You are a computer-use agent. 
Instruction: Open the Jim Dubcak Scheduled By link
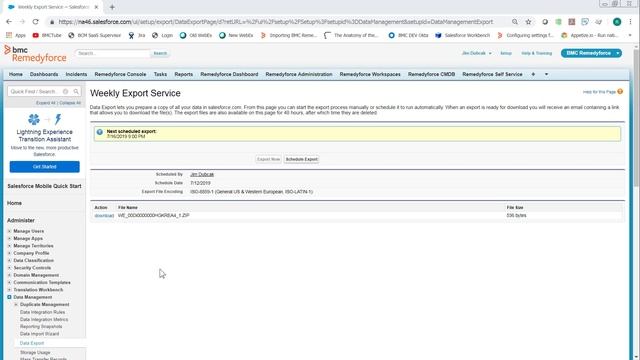point(202,174)
